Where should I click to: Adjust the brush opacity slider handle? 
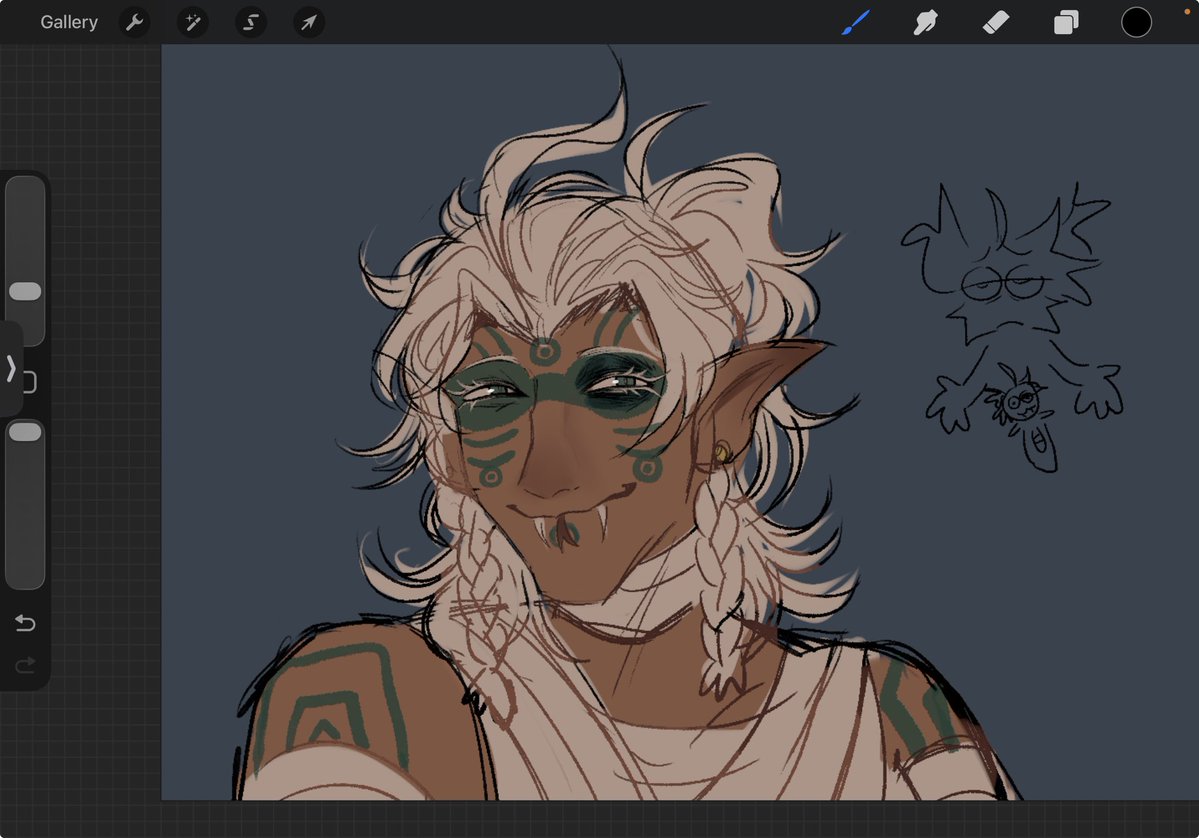tap(25, 432)
